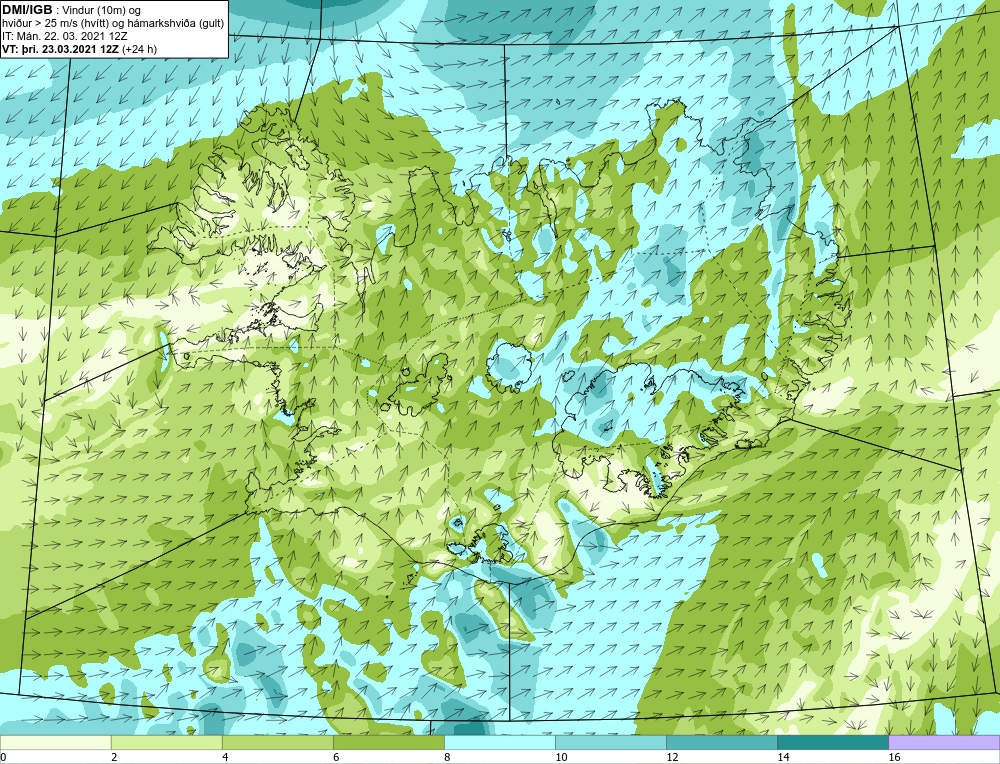Click the legend scale label 16
1000x764 pixels.
tap(894, 757)
